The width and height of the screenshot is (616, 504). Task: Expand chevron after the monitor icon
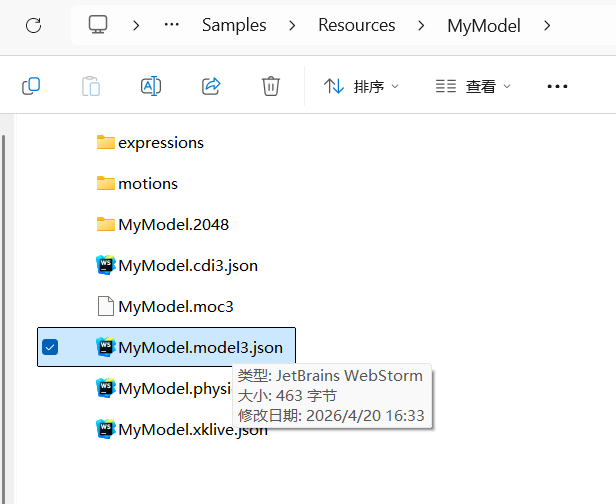[x=136, y=26]
